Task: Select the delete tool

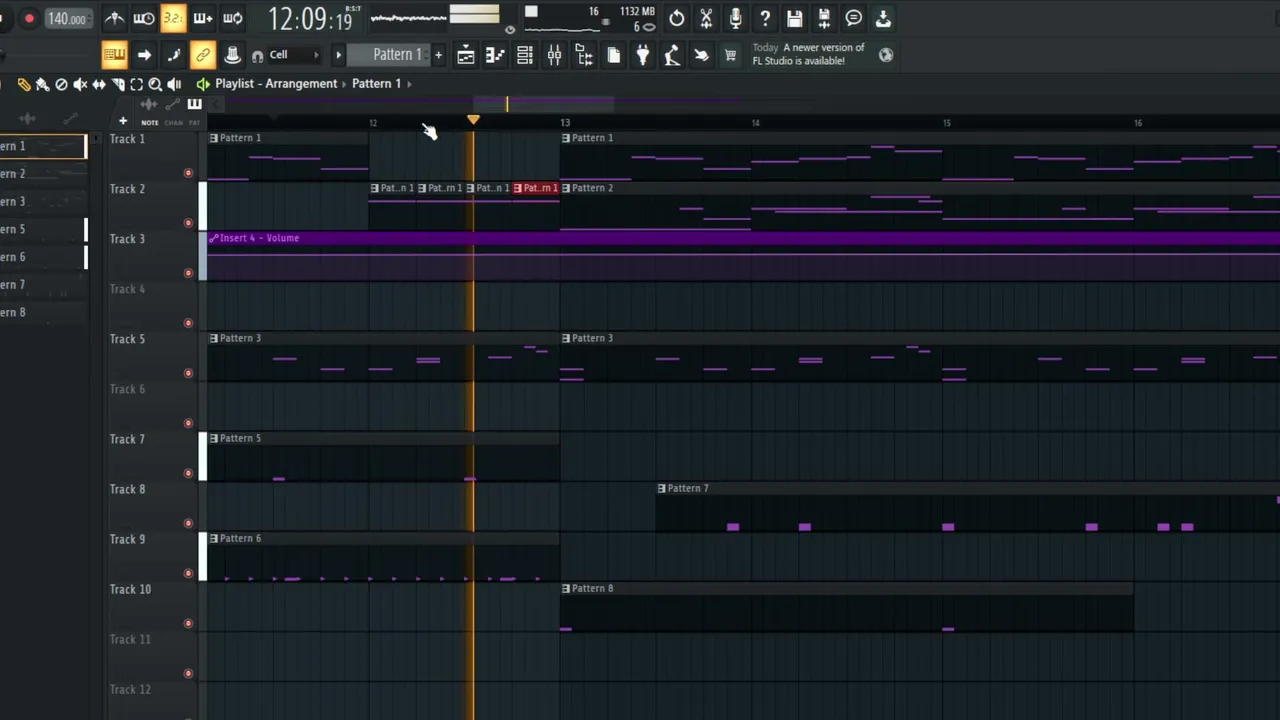Action: point(61,84)
